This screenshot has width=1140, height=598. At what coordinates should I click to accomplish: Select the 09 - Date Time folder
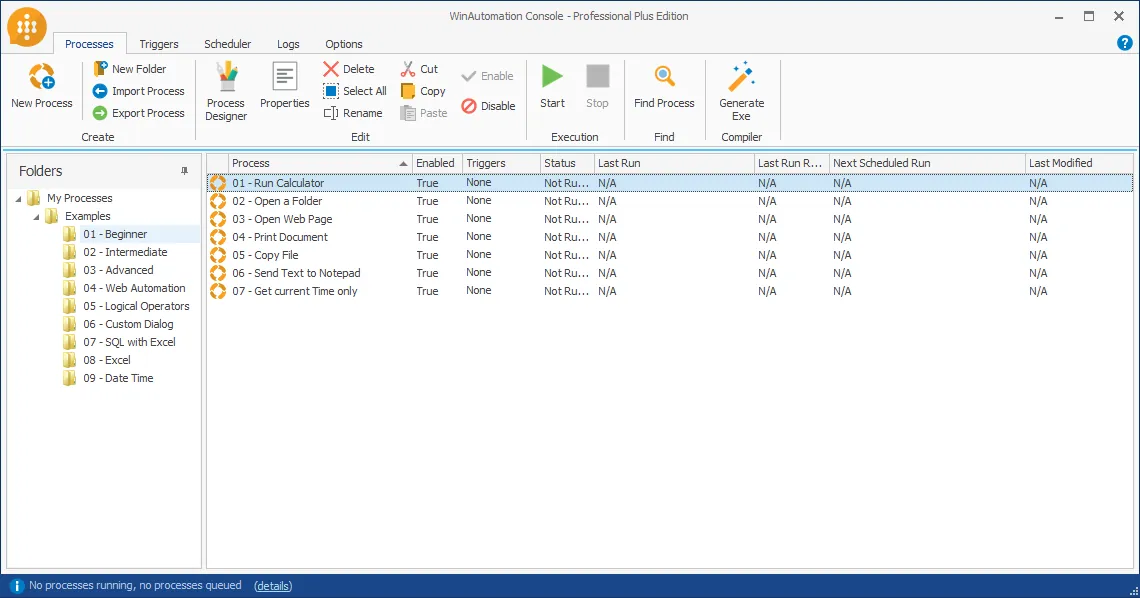click(x=118, y=379)
